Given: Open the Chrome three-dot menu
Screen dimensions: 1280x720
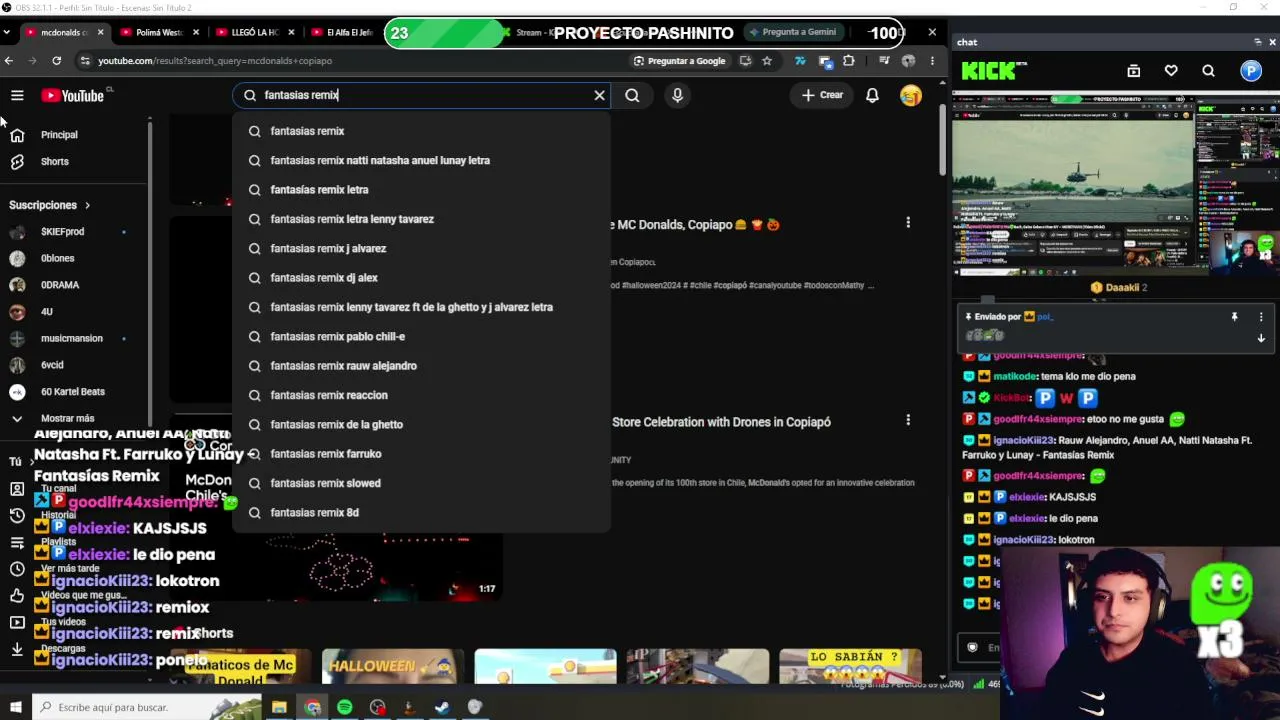Looking at the screenshot, I should point(932,61).
